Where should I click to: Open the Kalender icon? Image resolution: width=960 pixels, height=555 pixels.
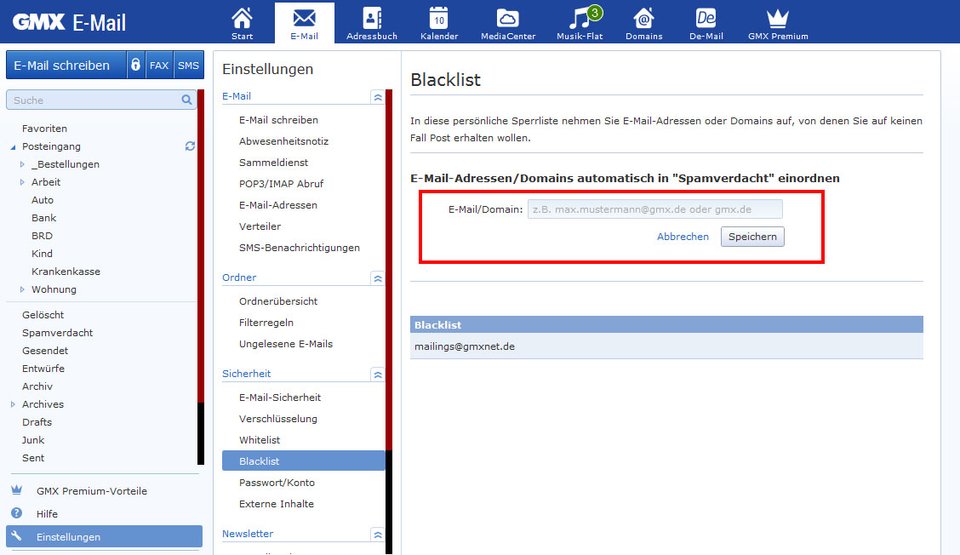coord(439,18)
